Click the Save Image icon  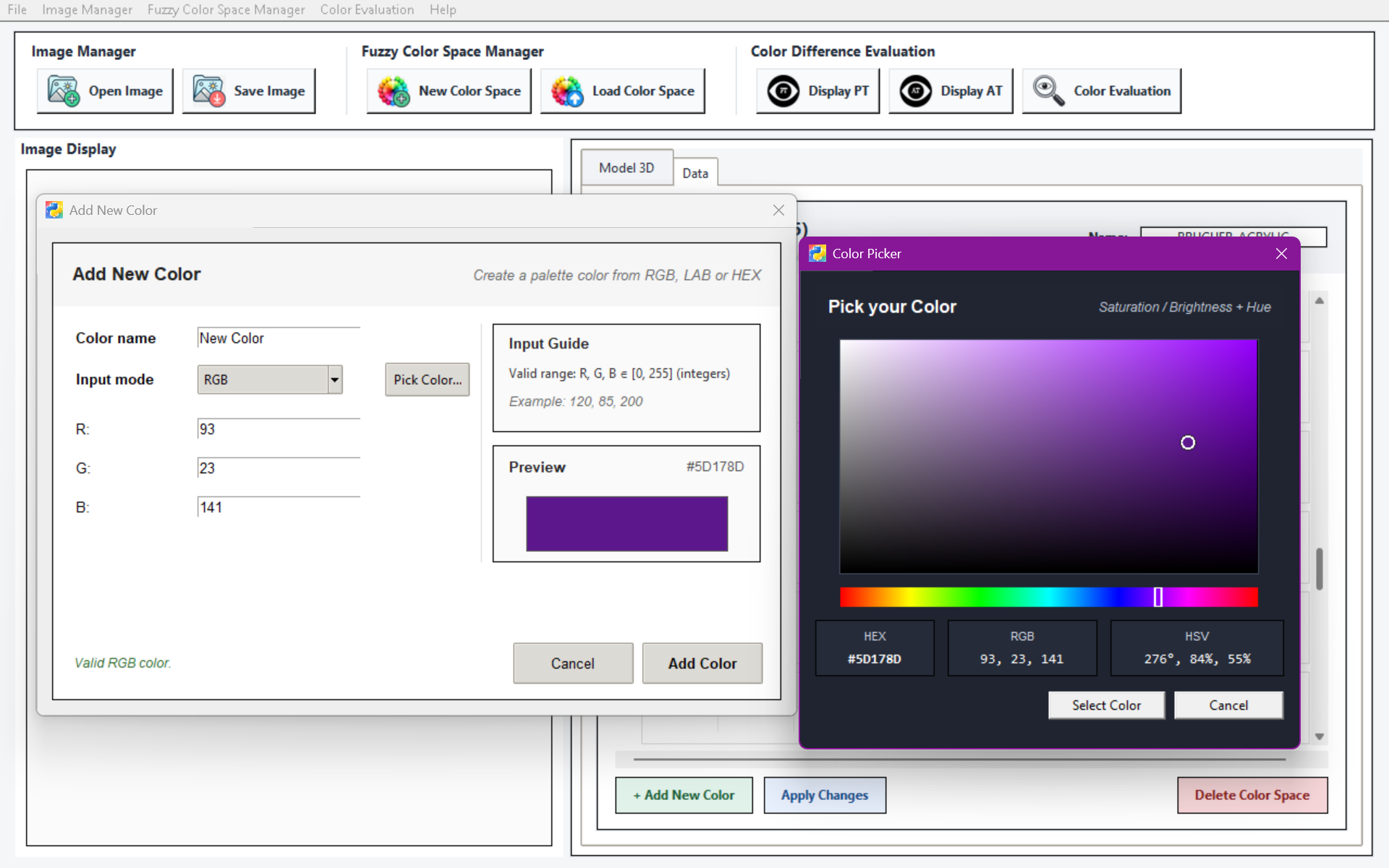pyautogui.click(x=208, y=91)
